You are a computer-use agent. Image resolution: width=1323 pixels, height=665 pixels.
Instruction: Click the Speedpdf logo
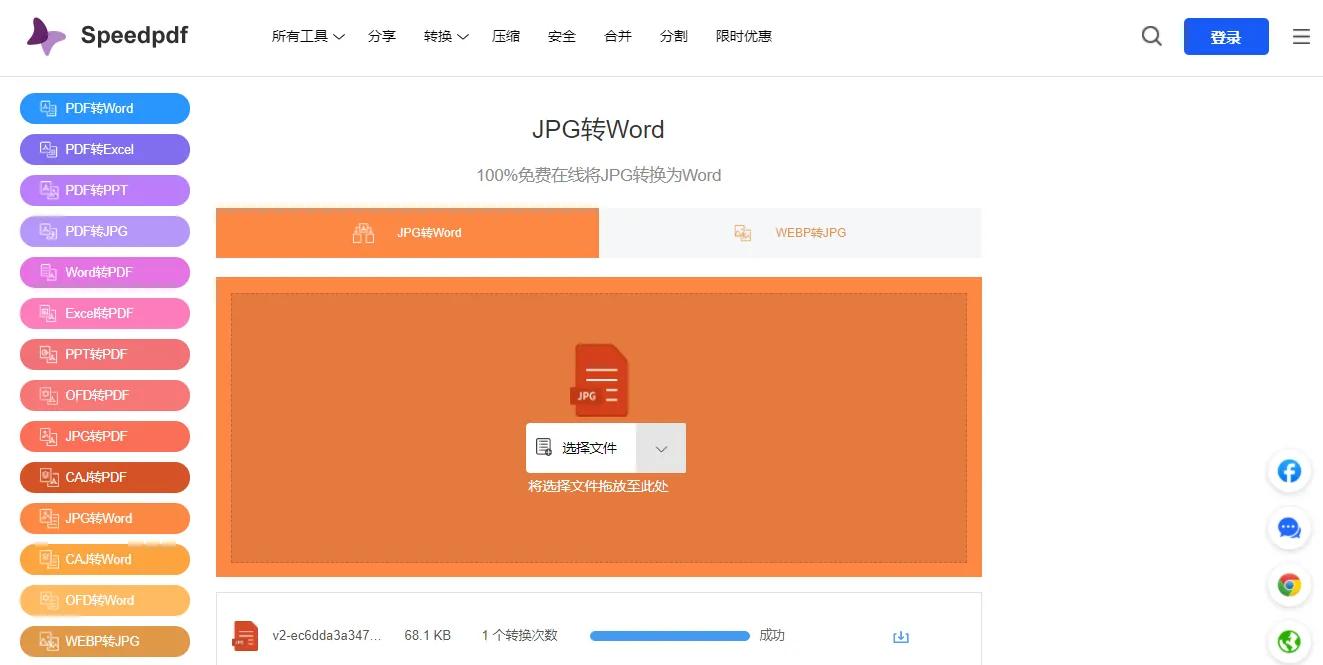pyautogui.click(x=107, y=36)
